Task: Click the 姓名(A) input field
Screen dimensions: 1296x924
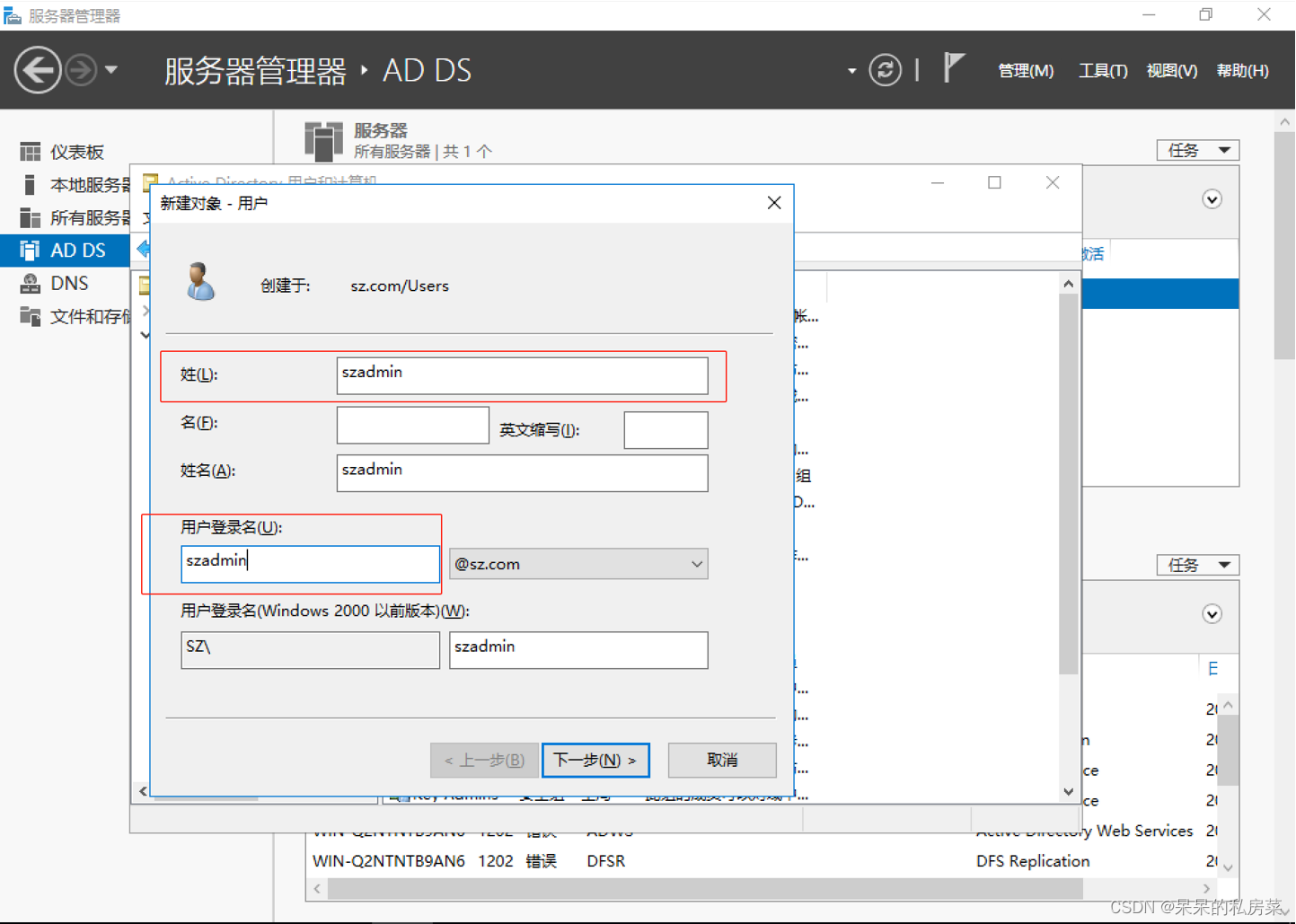Action: [x=522, y=473]
